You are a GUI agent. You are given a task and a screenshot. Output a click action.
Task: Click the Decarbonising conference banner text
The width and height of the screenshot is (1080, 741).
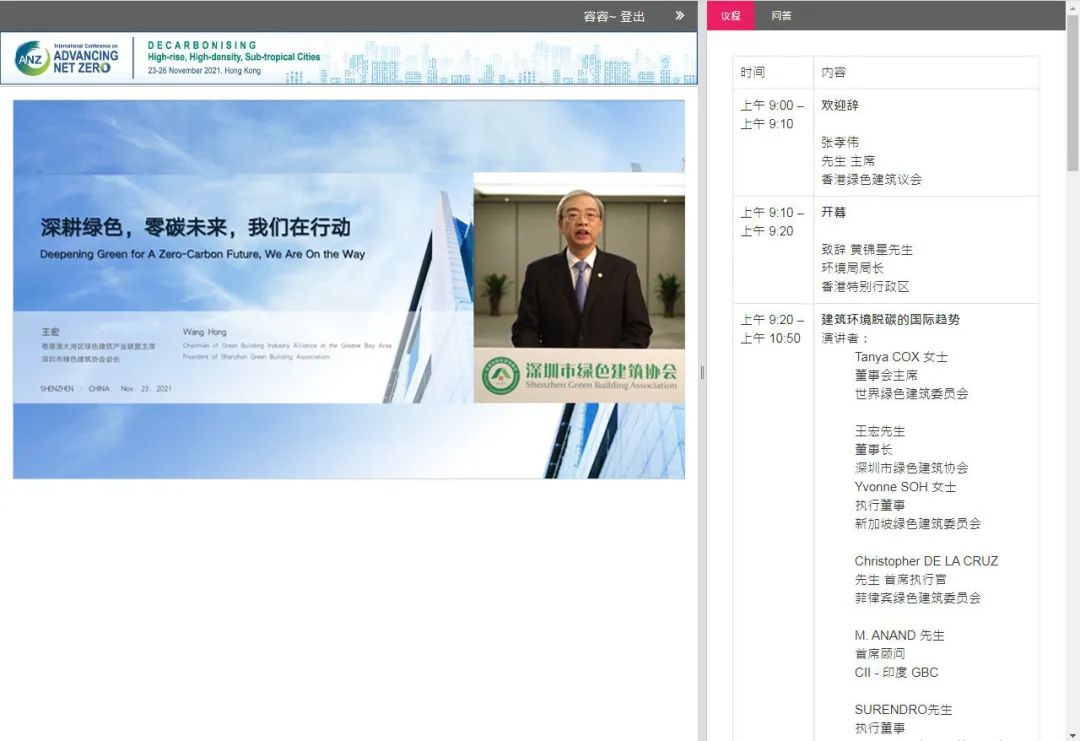click(x=233, y=58)
